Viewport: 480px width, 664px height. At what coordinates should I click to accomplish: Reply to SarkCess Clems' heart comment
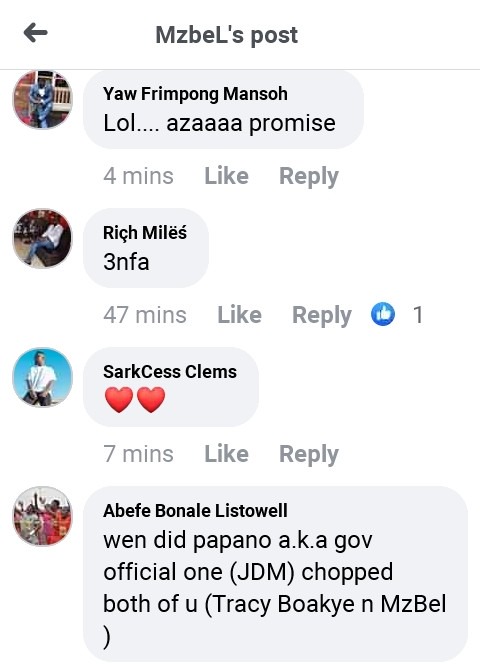click(x=308, y=454)
